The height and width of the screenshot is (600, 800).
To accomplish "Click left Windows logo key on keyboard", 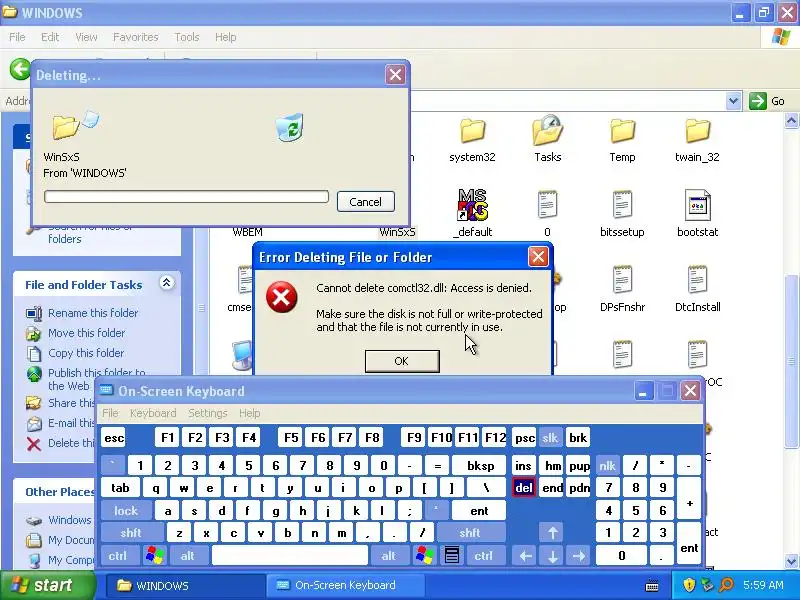I will click(x=155, y=555).
